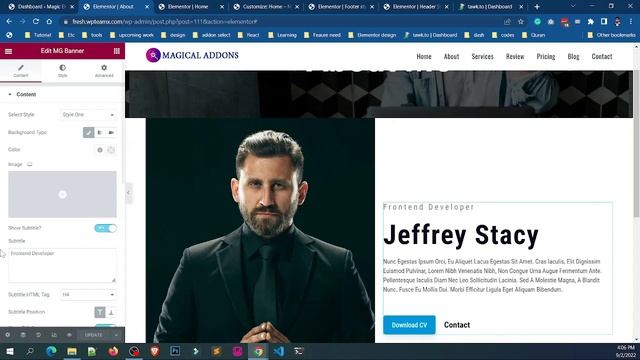Click the Contact button beside Download CV

[457, 325]
